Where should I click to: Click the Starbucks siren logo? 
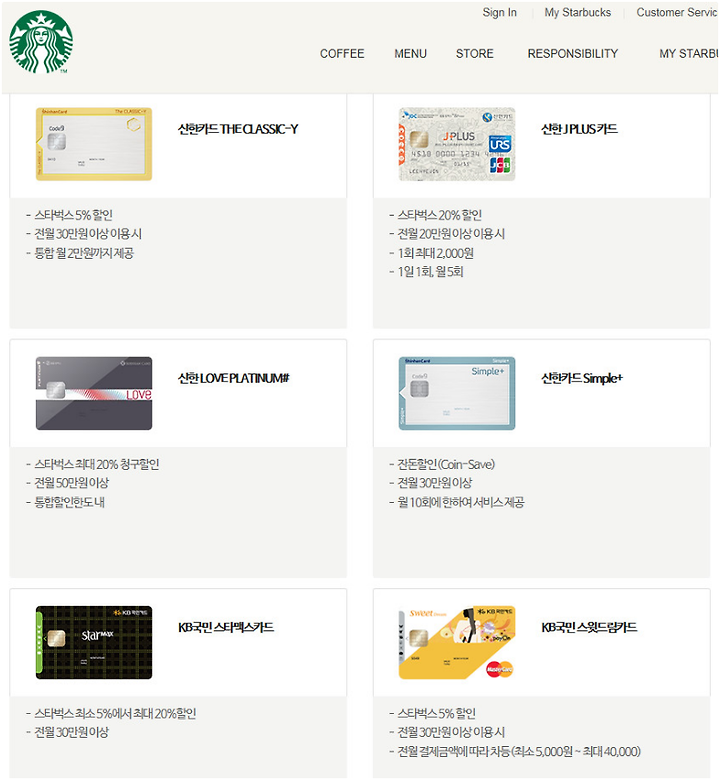coord(41,42)
